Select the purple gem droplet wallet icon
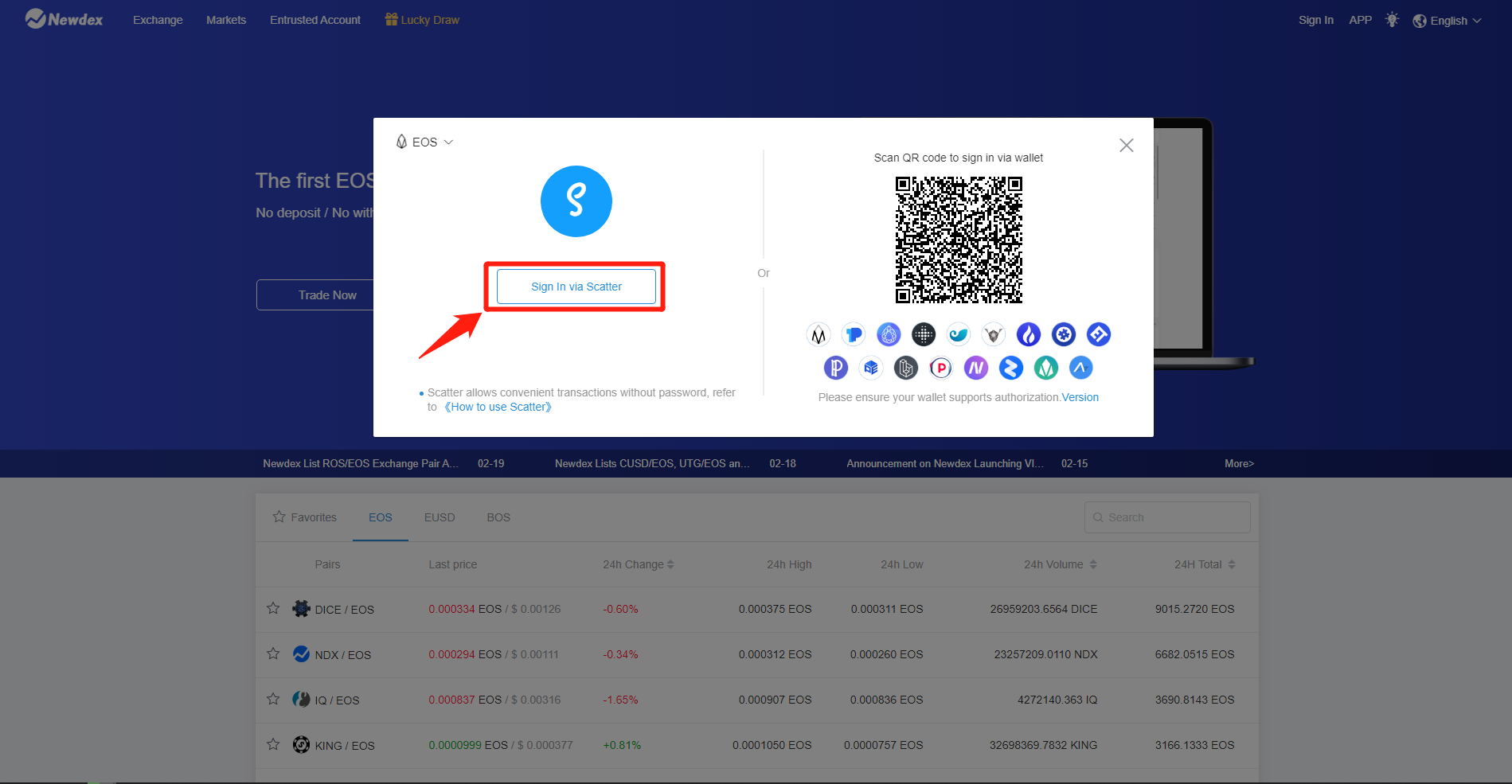Image resolution: width=1512 pixels, height=784 pixels. 889,335
